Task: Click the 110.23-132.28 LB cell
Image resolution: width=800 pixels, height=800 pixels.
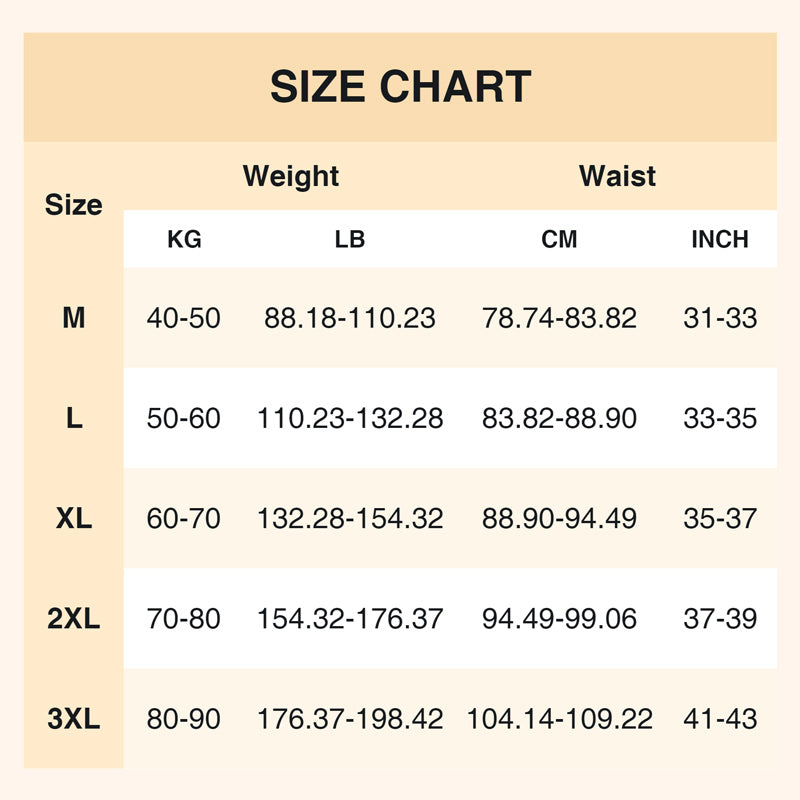Action: (350, 419)
